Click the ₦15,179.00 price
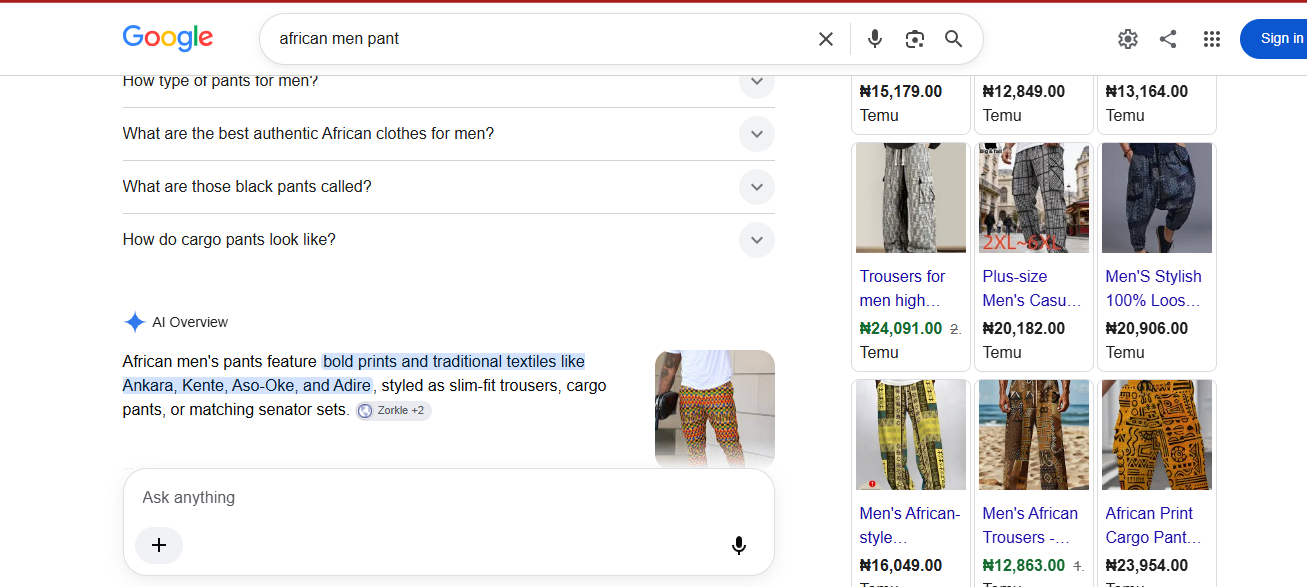The width and height of the screenshot is (1307, 587). [x=901, y=91]
